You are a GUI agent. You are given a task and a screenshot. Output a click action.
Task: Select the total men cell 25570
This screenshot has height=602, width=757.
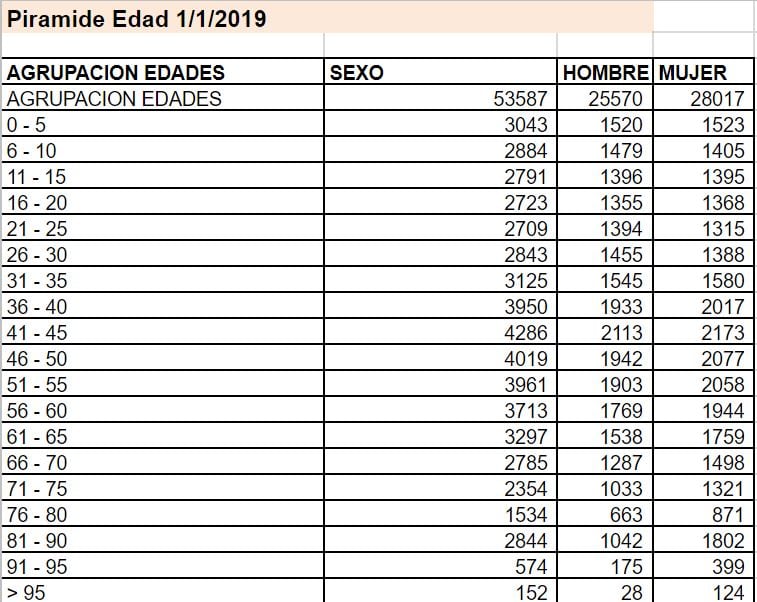613,99
